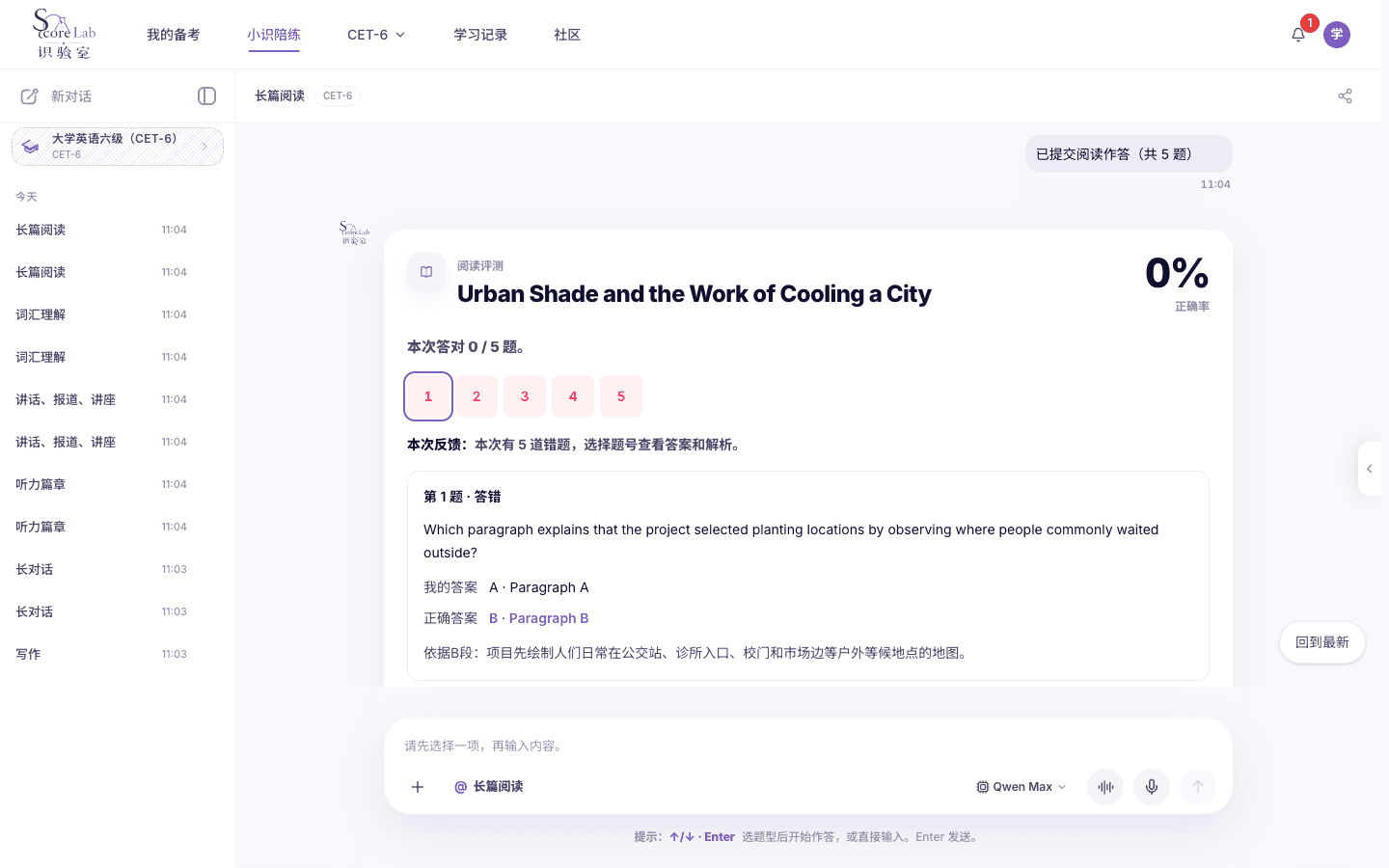Toggle the sidebar panel icon
This screenshot has width=1389, height=868.
(x=206, y=95)
